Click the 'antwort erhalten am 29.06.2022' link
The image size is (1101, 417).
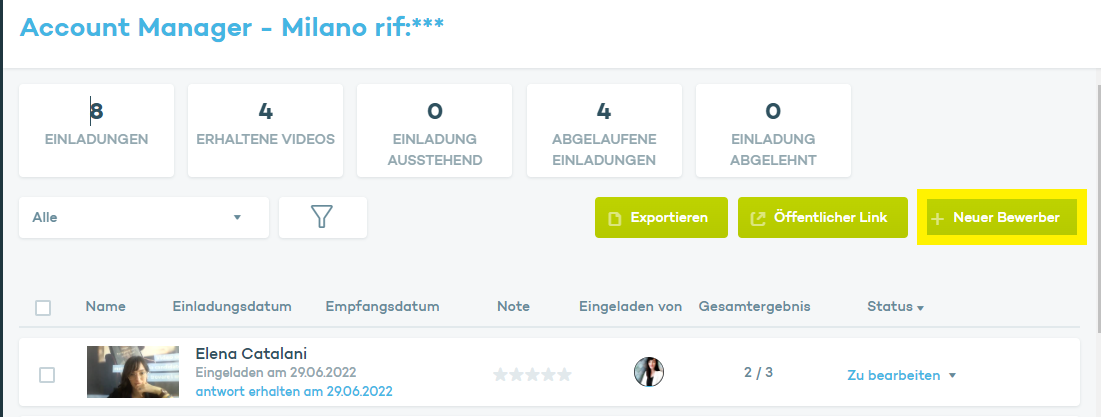click(294, 391)
